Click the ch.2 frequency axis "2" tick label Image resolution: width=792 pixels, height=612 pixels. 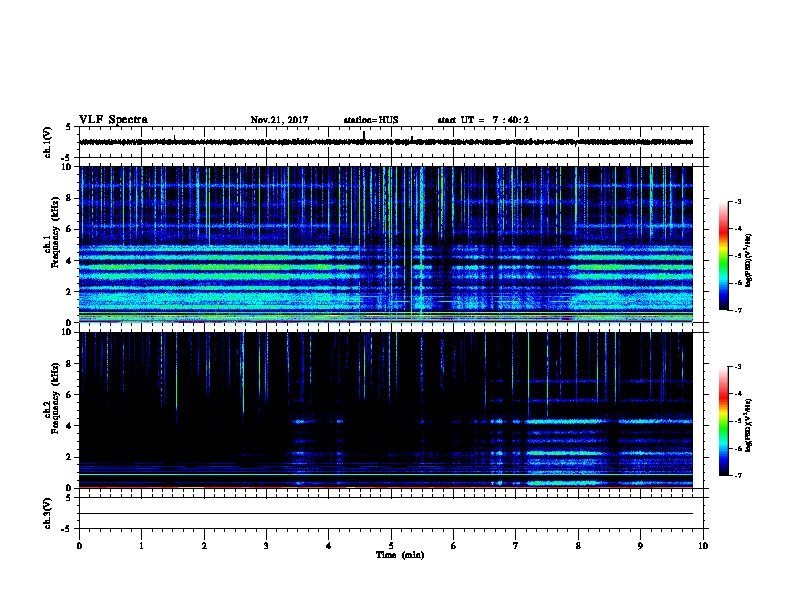click(x=70, y=457)
